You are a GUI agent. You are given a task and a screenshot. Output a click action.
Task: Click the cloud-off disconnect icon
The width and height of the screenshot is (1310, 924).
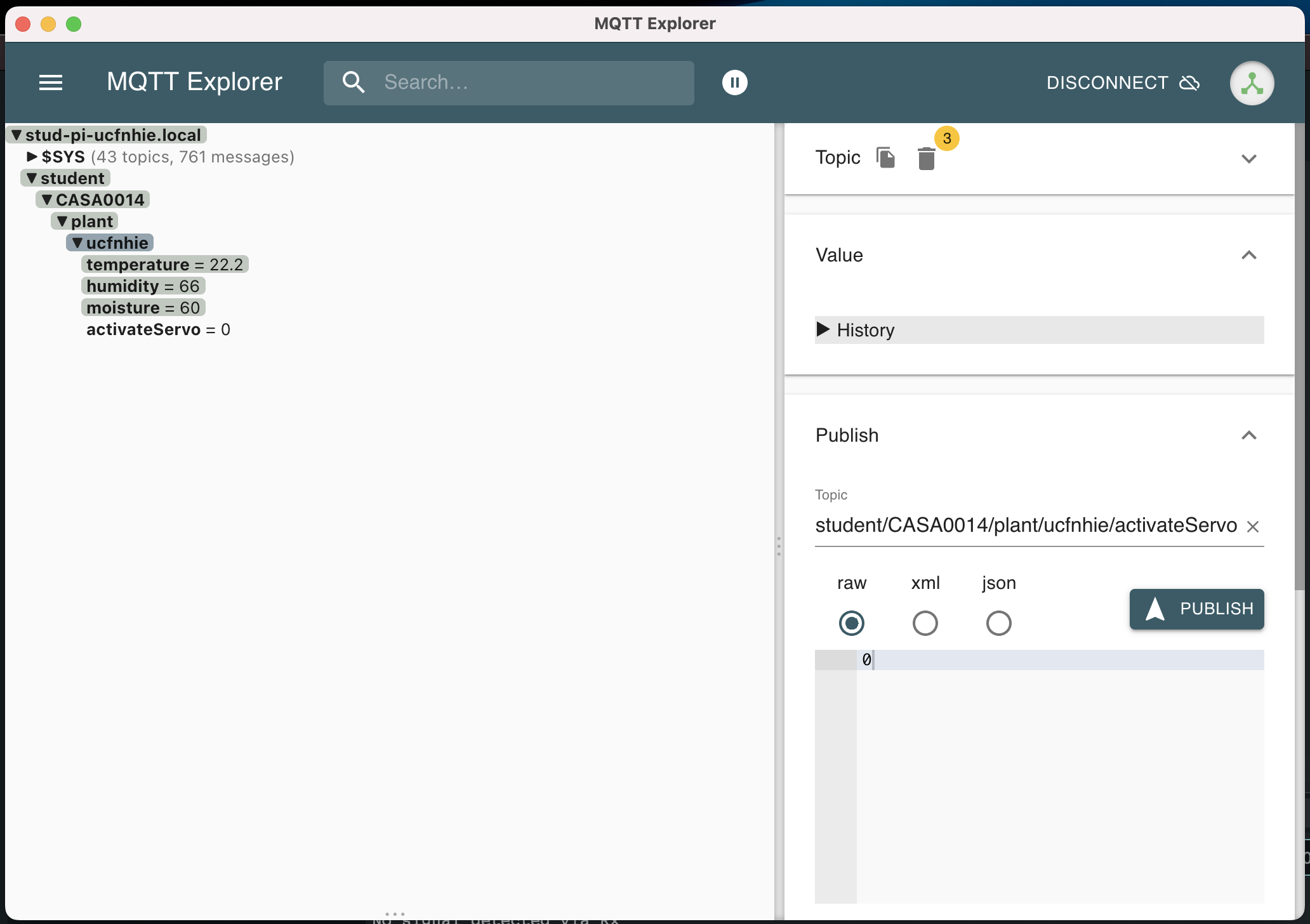(x=1189, y=83)
